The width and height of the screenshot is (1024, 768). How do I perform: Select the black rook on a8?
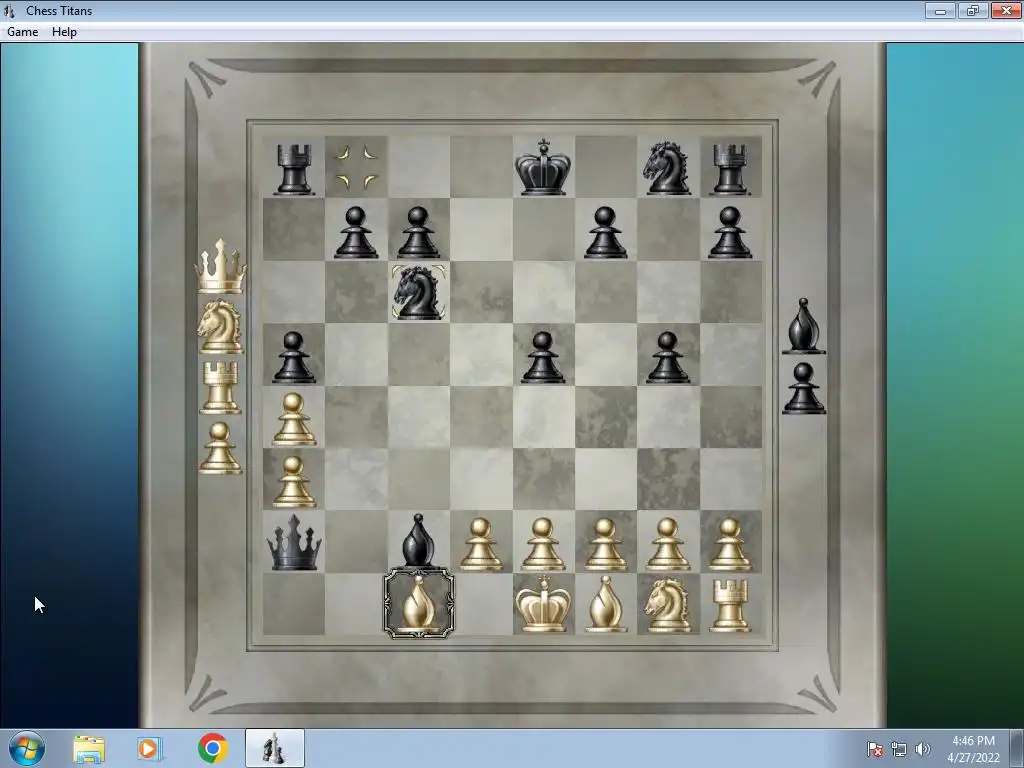tap(293, 169)
